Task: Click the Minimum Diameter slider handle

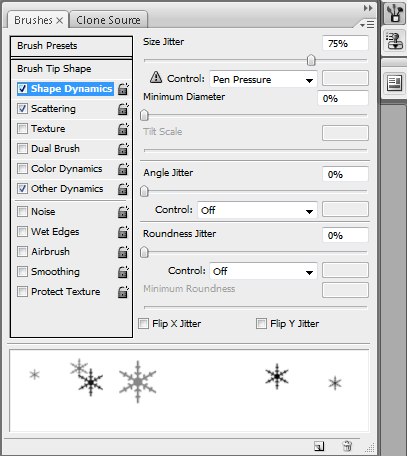Action: pos(144,115)
